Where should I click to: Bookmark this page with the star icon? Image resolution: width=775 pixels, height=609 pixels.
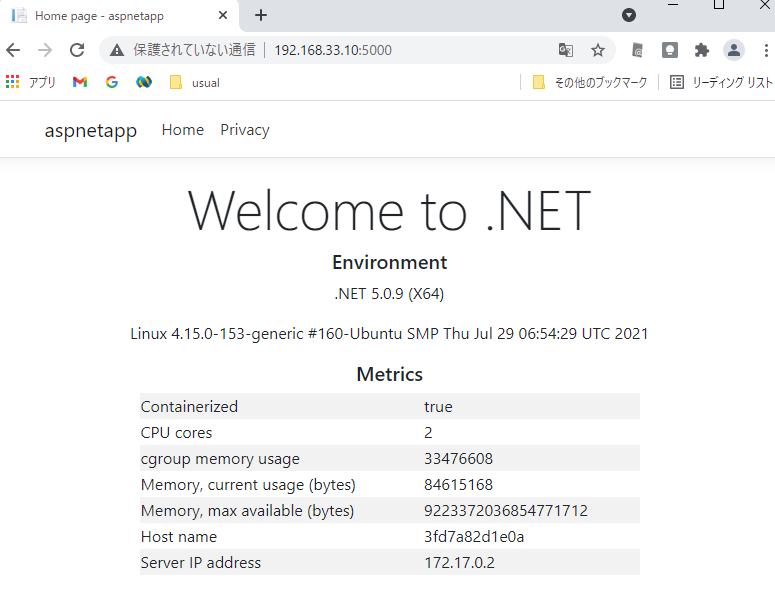[598, 50]
